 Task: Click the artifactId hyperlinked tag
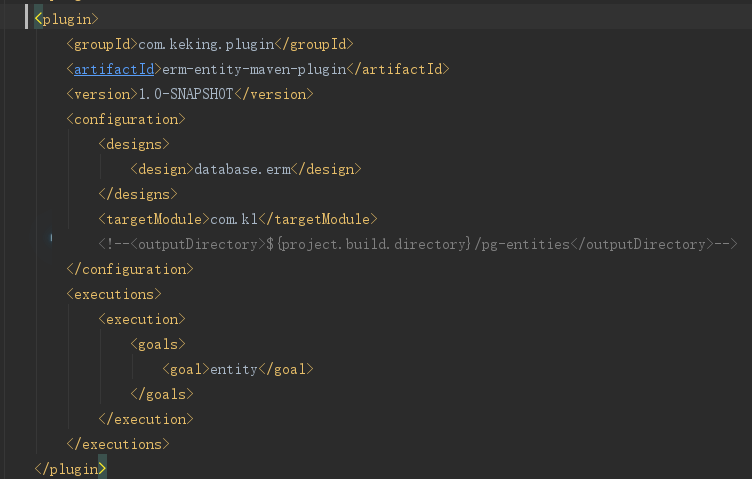(114, 70)
